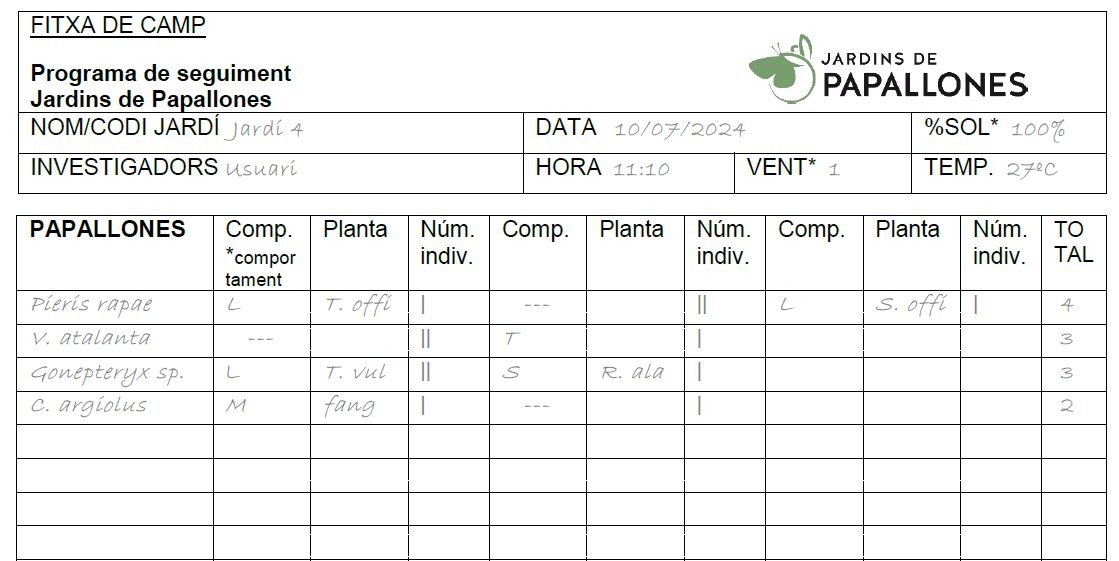Click the S. offi plant cell
The height and width of the screenshot is (561, 1119).
pos(911,308)
